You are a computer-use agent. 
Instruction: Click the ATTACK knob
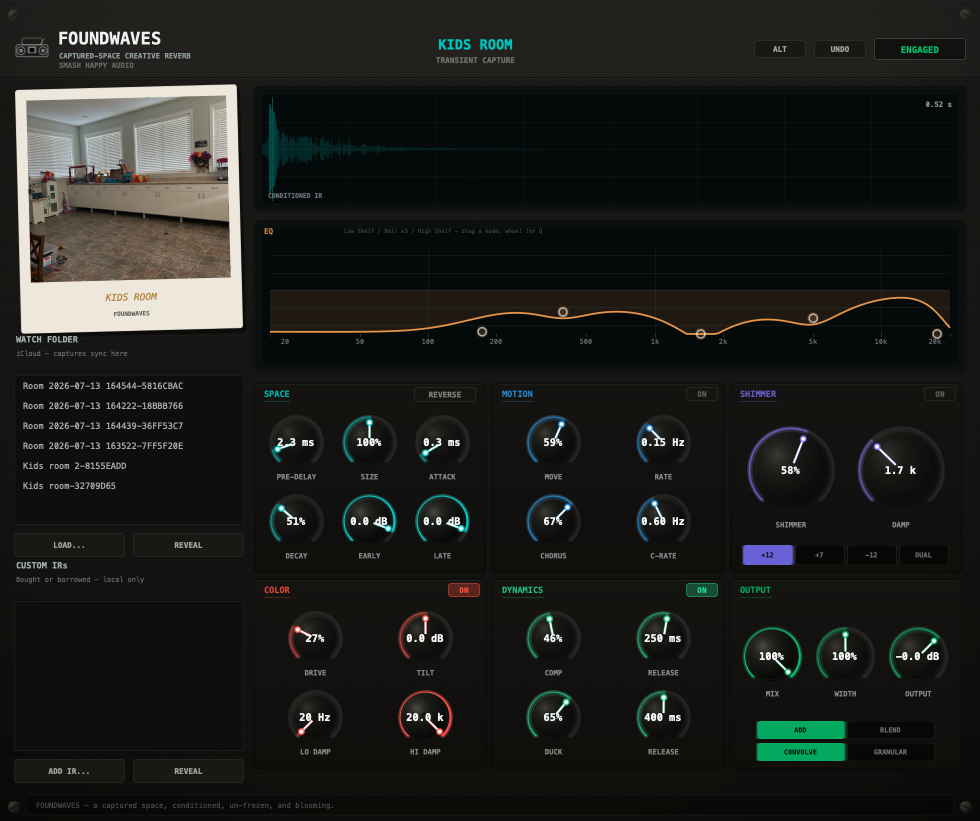[442, 442]
